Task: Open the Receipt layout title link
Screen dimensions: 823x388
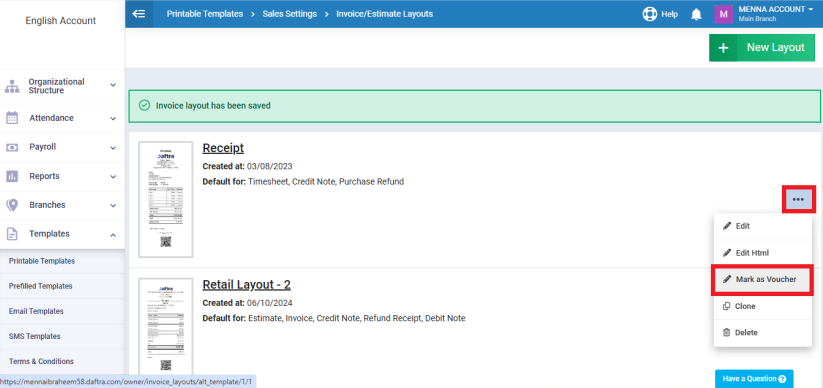Action: tap(223, 148)
